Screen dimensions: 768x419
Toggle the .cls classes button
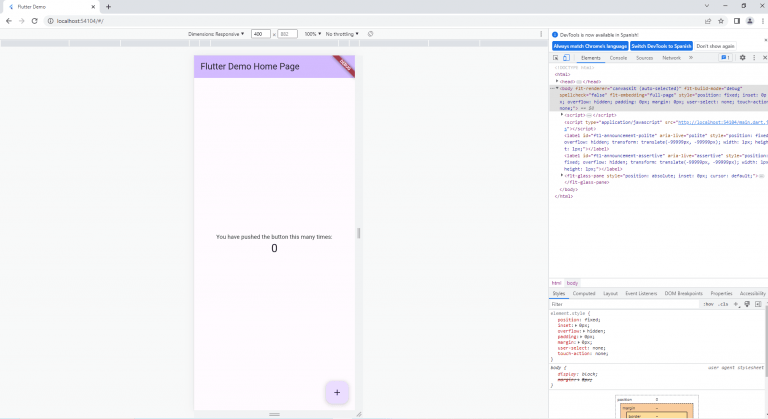coord(723,304)
